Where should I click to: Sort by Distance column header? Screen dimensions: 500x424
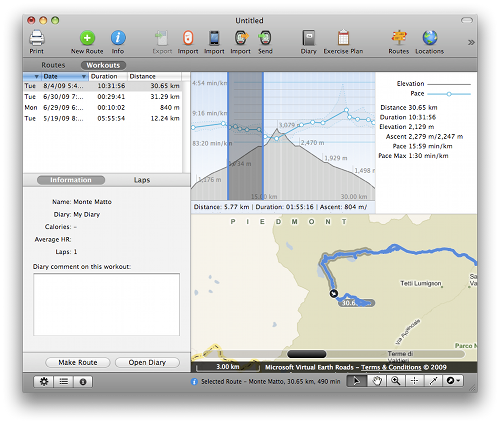155,76
